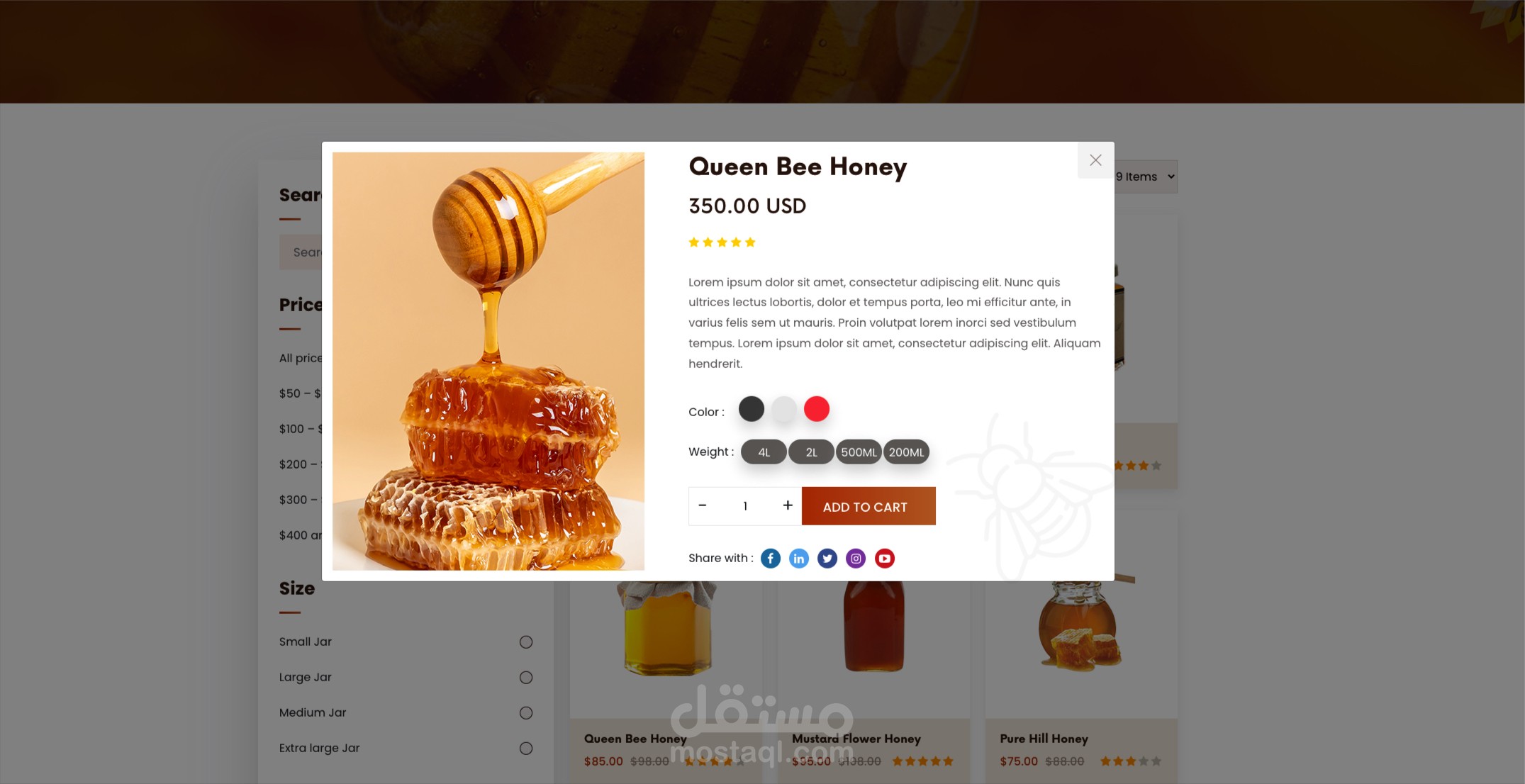Viewport: 1525px width, 784px height.
Task: Choose the 4L weight option
Action: pos(764,452)
